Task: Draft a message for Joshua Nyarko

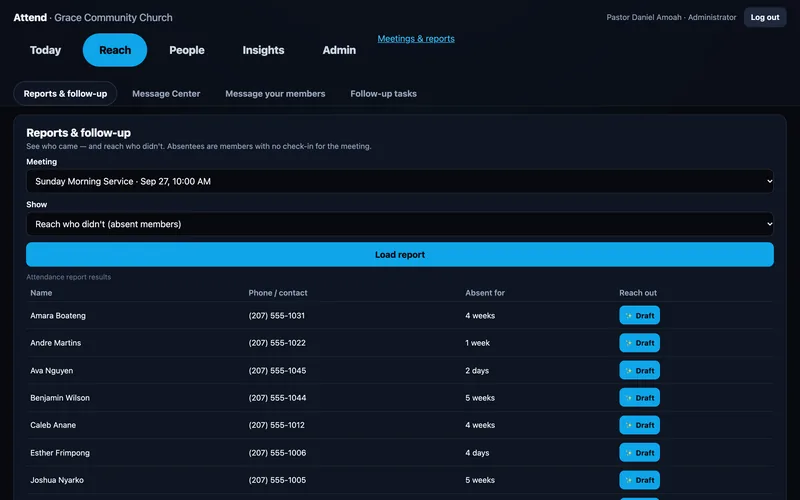Action: pos(639,480)
